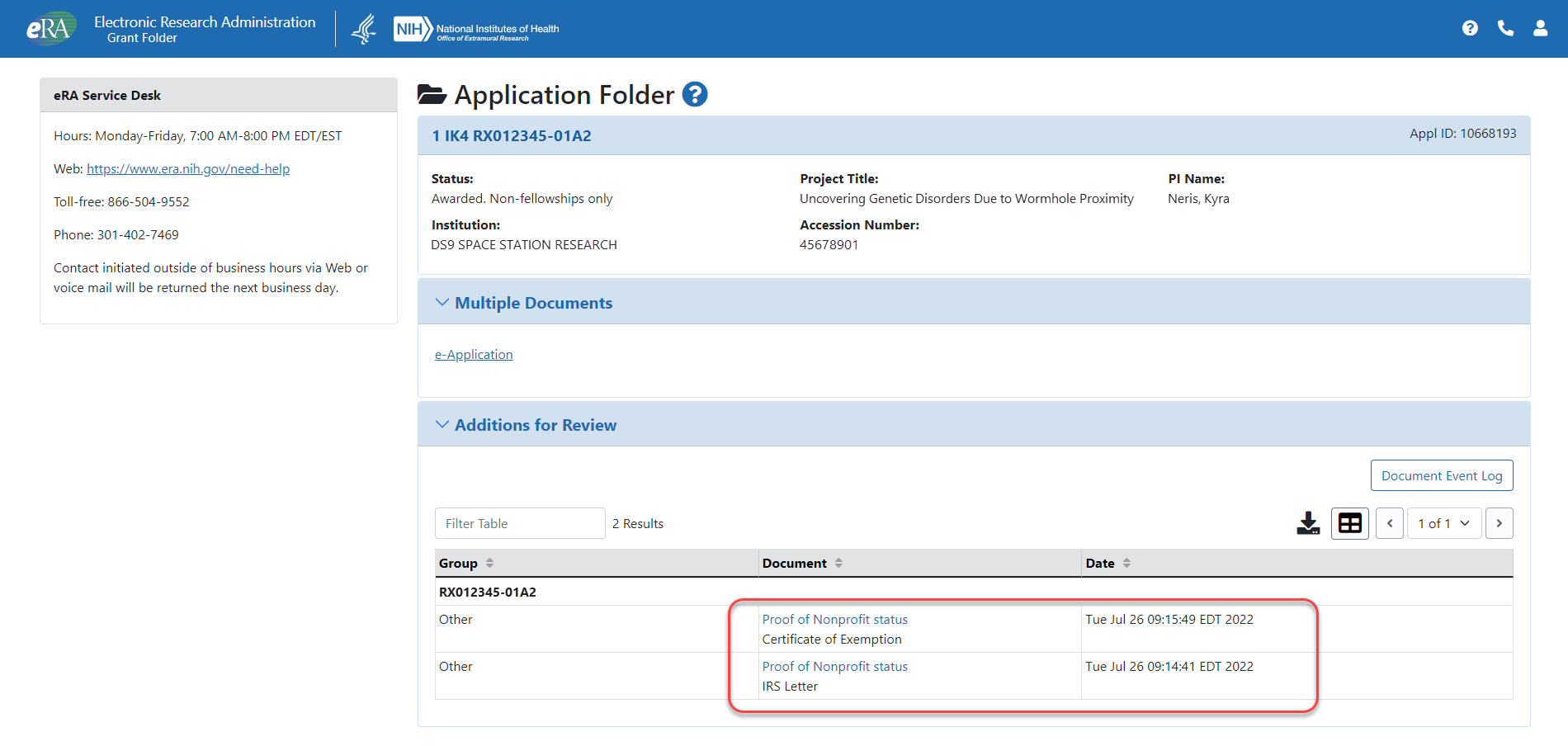Click the status 'Awarded. Non-fellowships only'
The image size is (1568, 746).
tap(522, 199)
